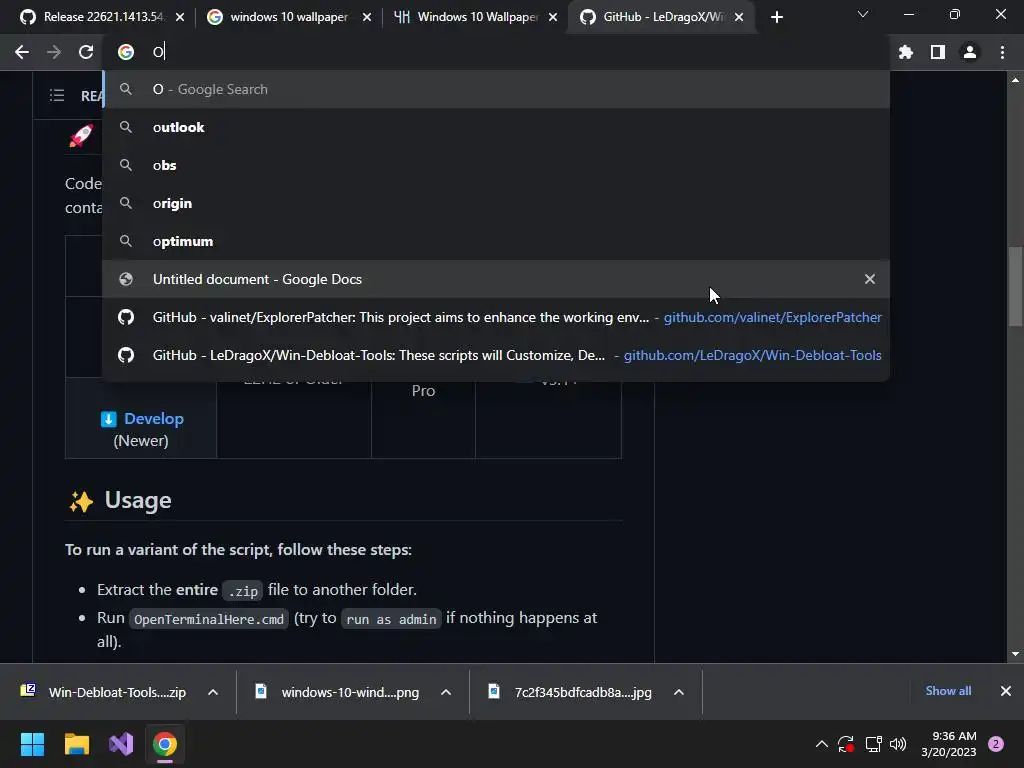The height and width of the screenshot is (768, 1024).
Task: Select the GitHub - LeDragoX tab
Action: [x=660, y=17]
